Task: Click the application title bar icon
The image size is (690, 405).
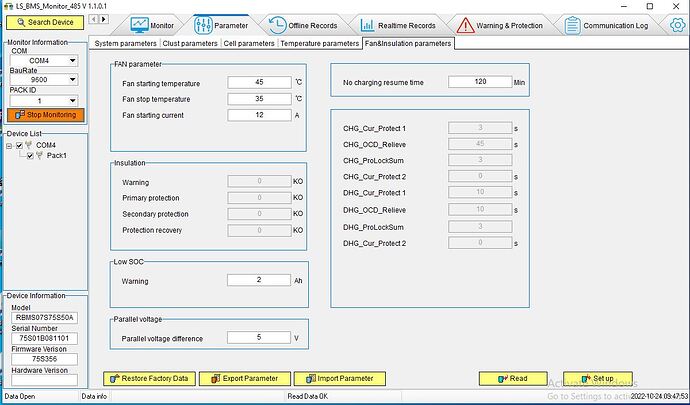Action: 8,7
